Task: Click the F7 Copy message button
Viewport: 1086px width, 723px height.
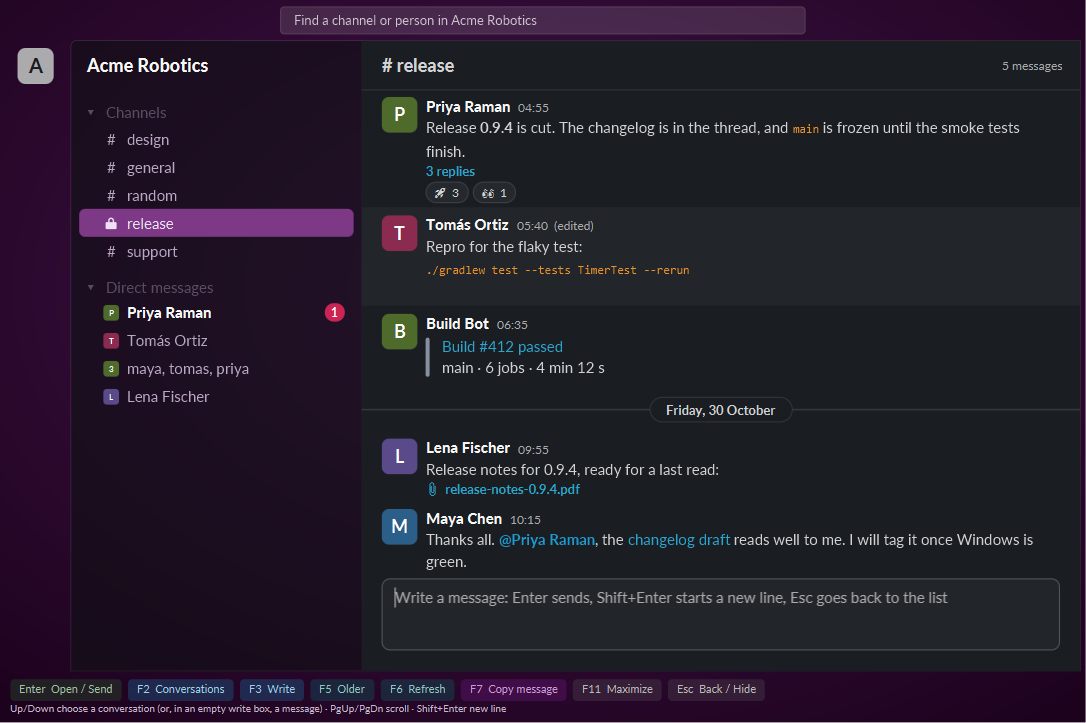Action: (x=514, y=690)
